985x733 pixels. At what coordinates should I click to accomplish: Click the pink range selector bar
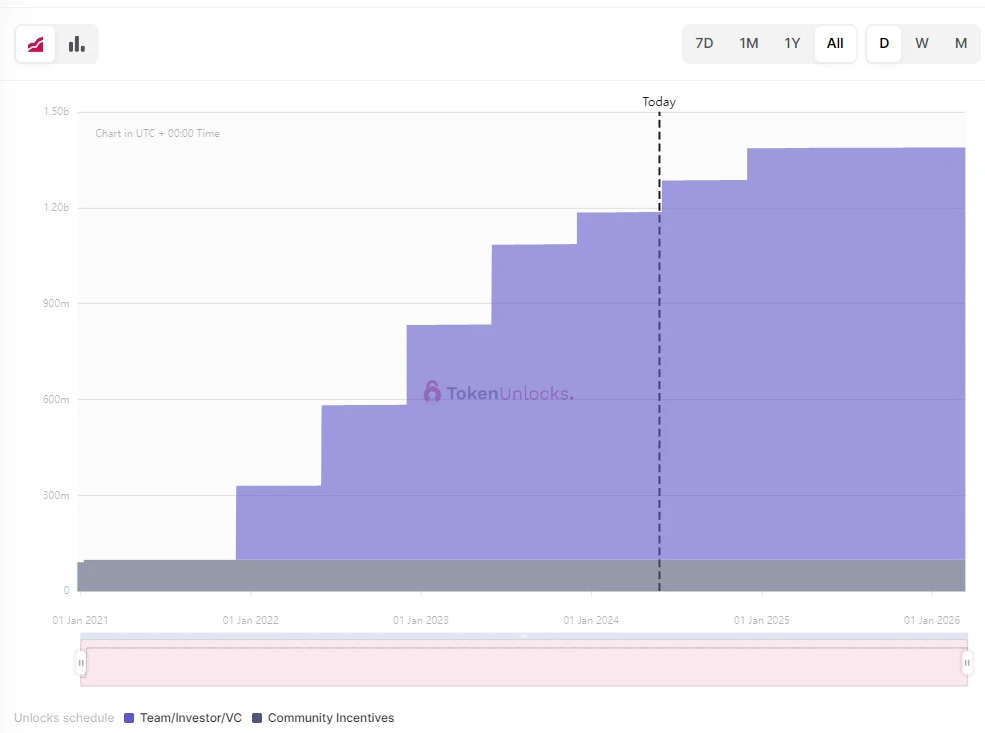click(524, 666)
